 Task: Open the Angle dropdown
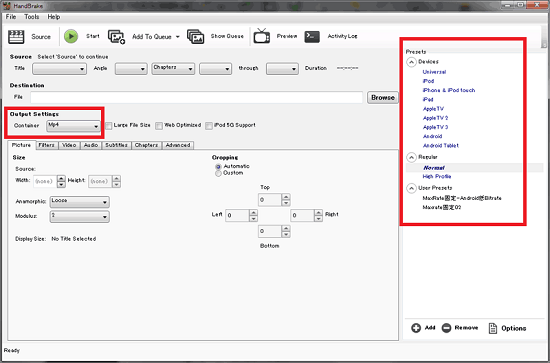(x=131, y=69)
